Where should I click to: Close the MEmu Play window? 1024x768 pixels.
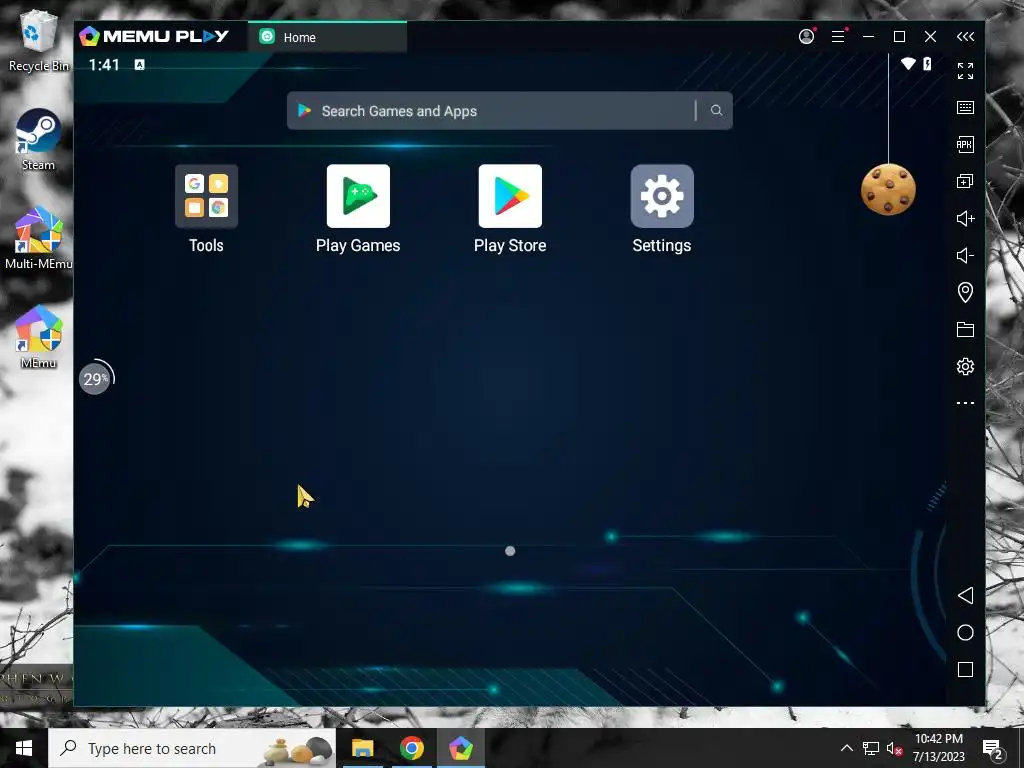pos(931,37)
